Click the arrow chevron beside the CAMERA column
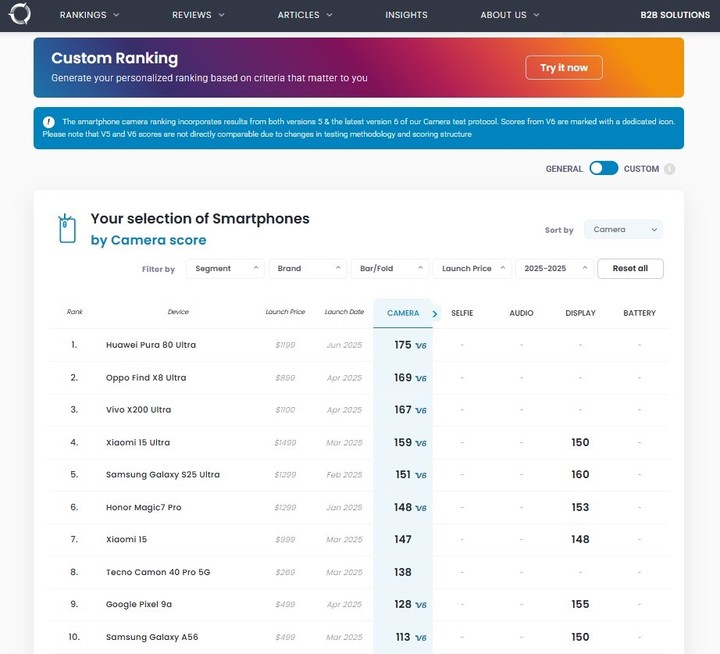Screen dimensions: 720x654 [435, 314]
